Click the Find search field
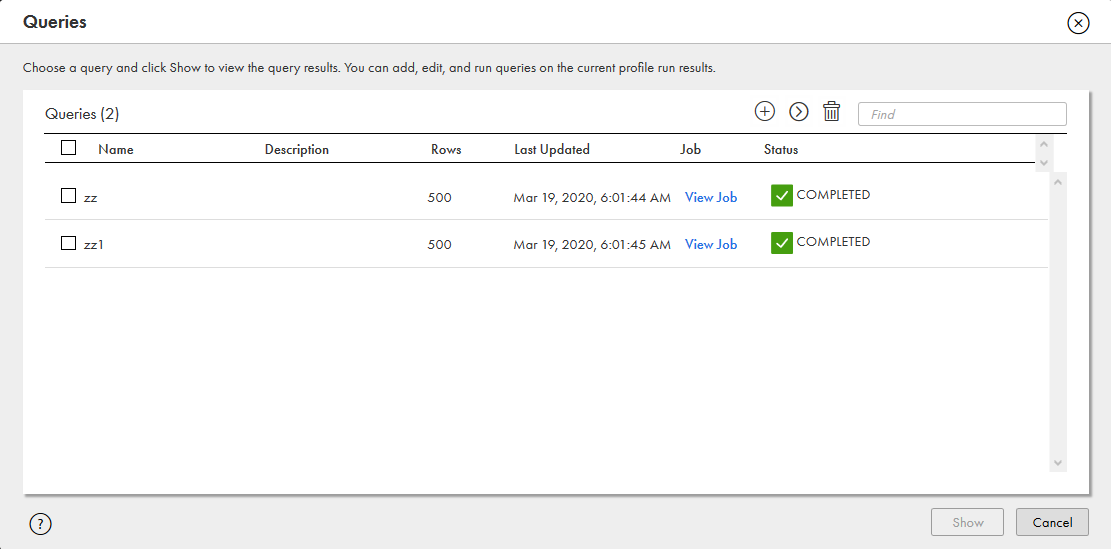Viewport: 1111px width, 549px height. 962,114
